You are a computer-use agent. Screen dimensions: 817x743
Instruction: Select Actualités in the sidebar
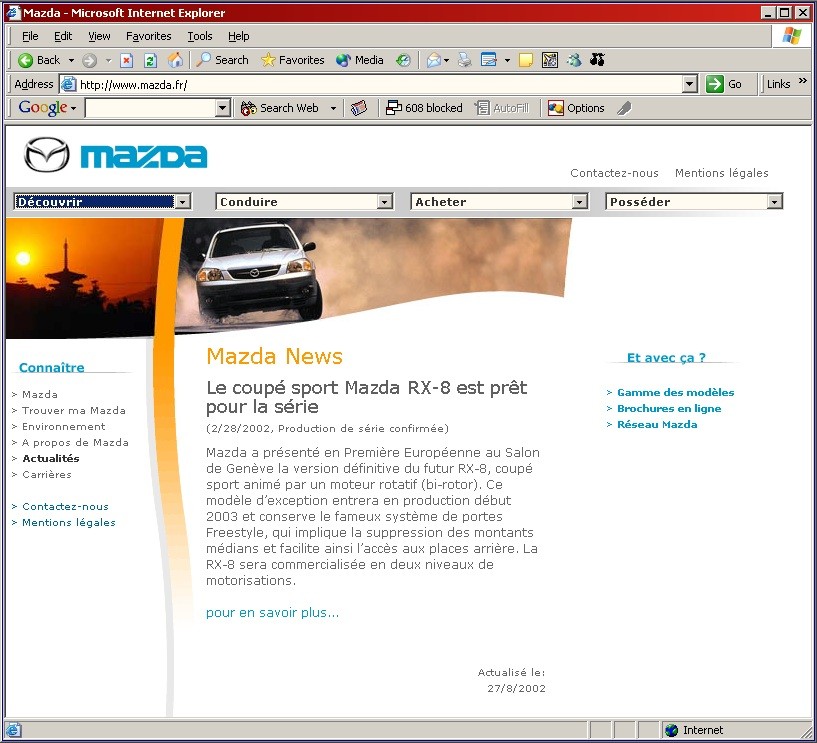tap(51, 459)
